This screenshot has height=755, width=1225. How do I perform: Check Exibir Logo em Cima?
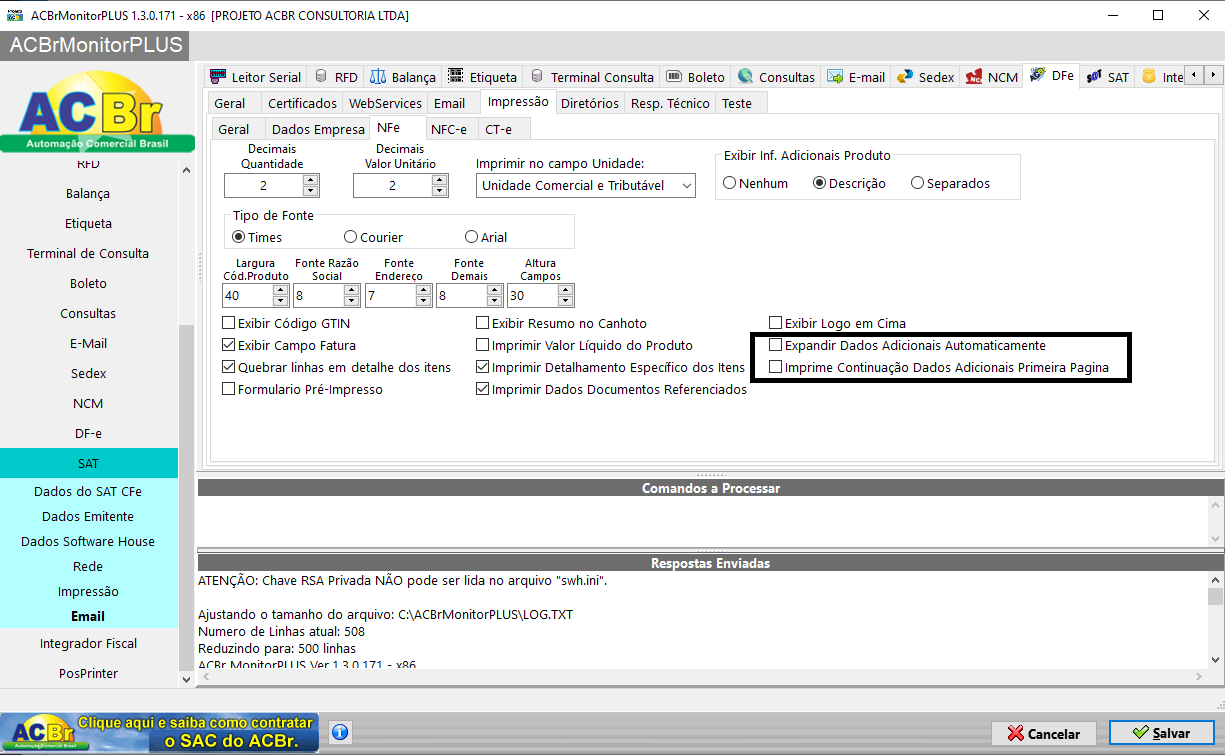775,323
